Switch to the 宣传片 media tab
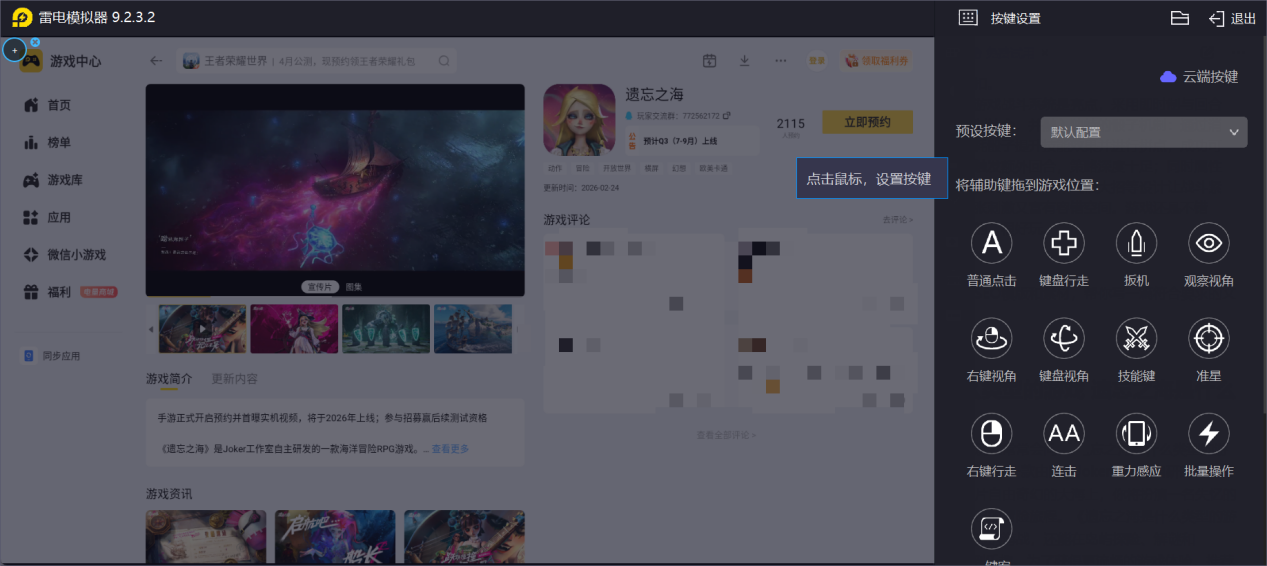This screenshot has width=1267, height=566. pyautogui.click(x=320, y=287)
